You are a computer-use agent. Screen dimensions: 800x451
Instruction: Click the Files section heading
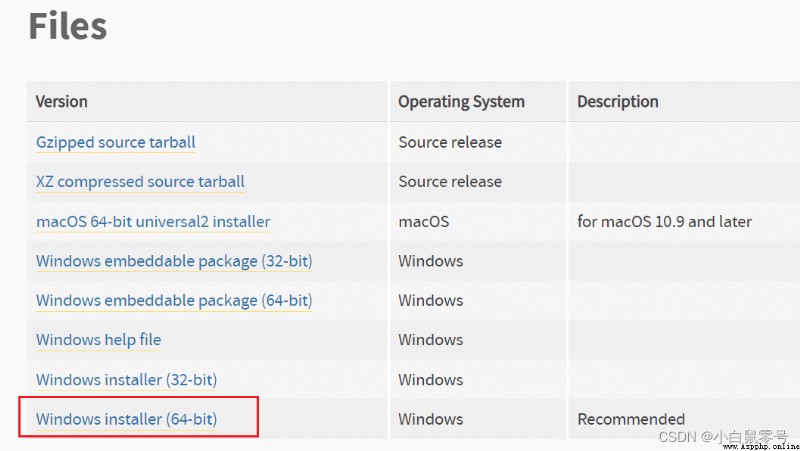[68, 26]
